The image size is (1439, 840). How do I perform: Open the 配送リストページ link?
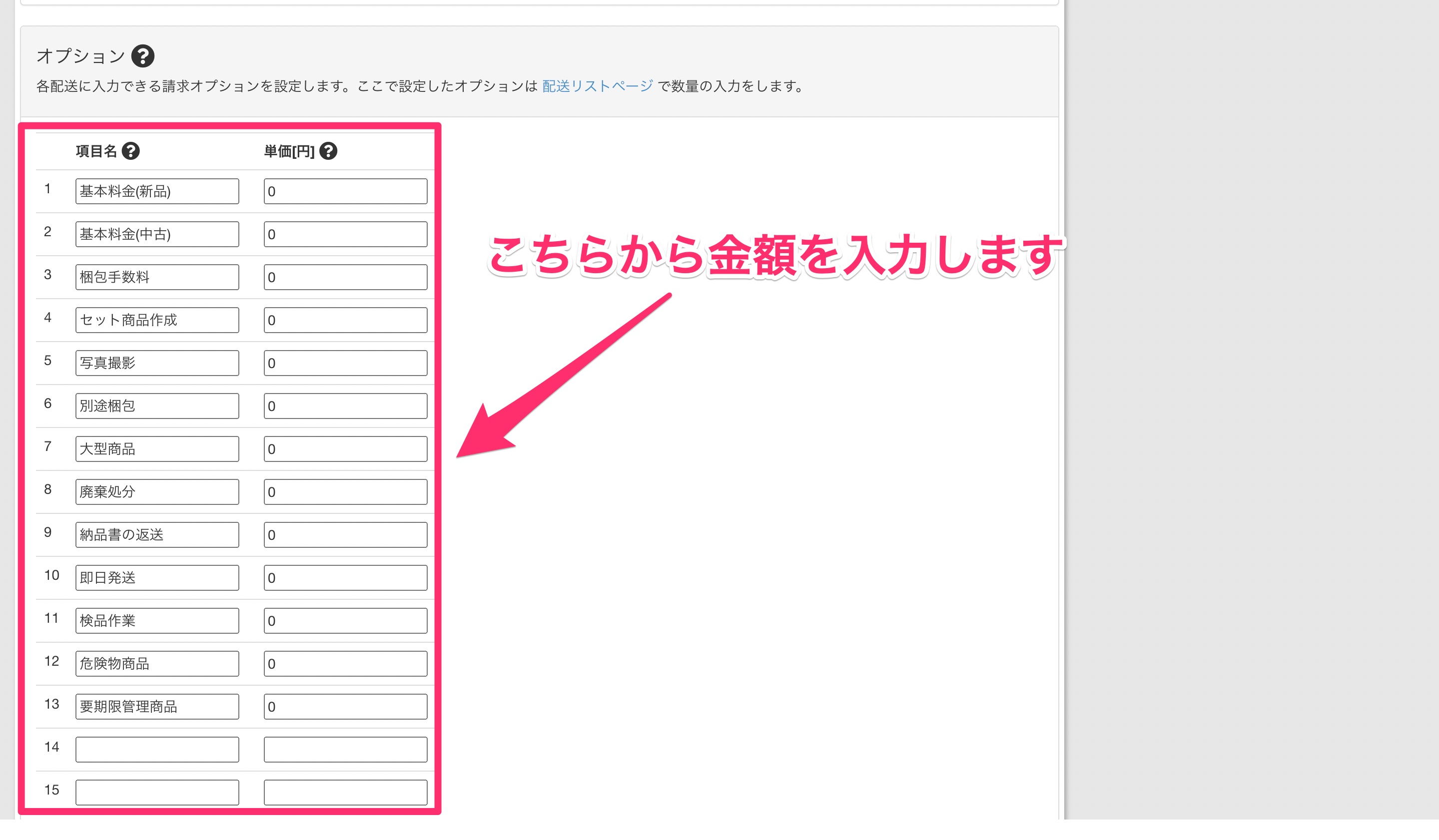tap(597, 86)
